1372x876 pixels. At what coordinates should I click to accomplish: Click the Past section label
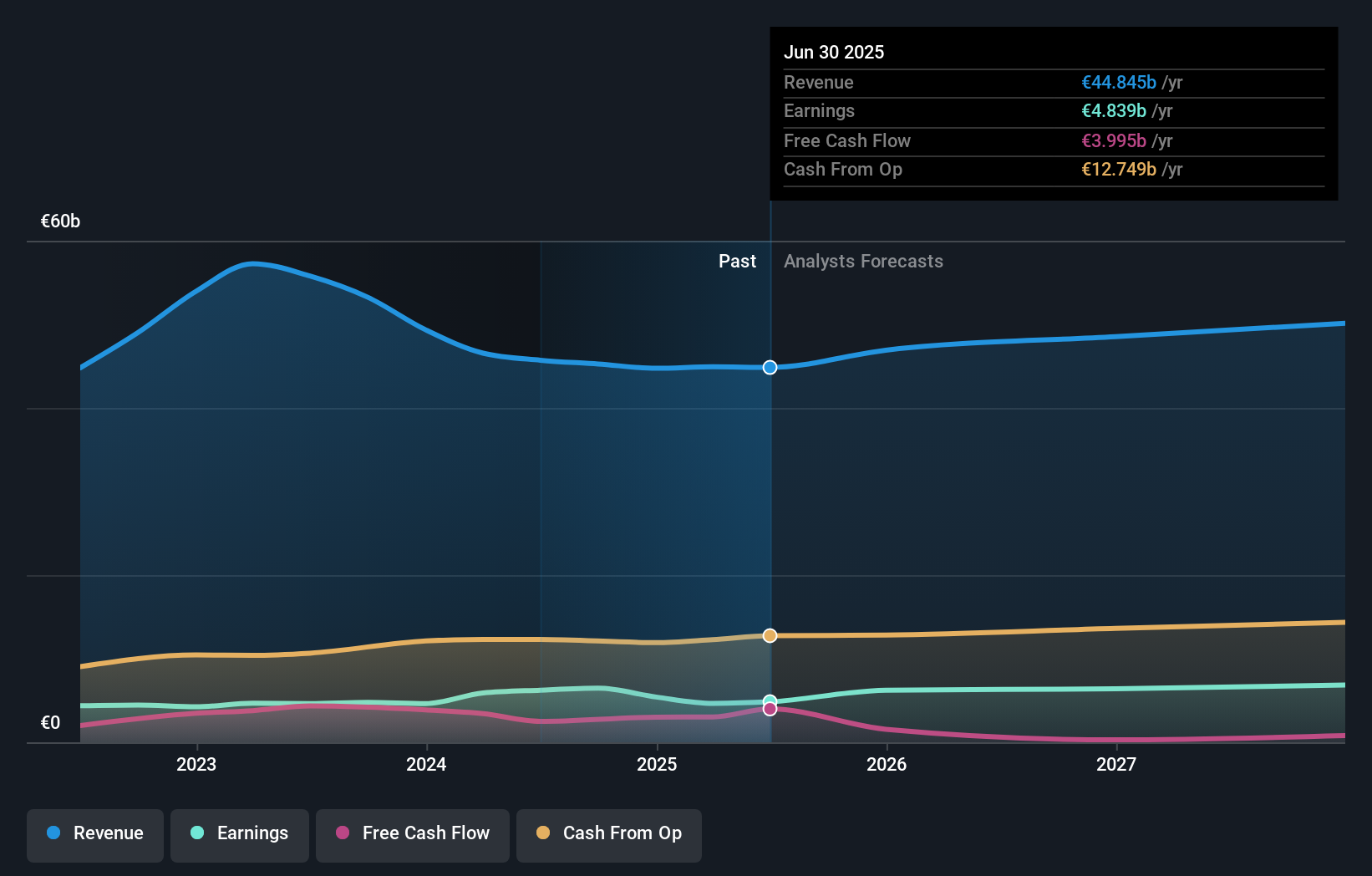tap(737, 261)
